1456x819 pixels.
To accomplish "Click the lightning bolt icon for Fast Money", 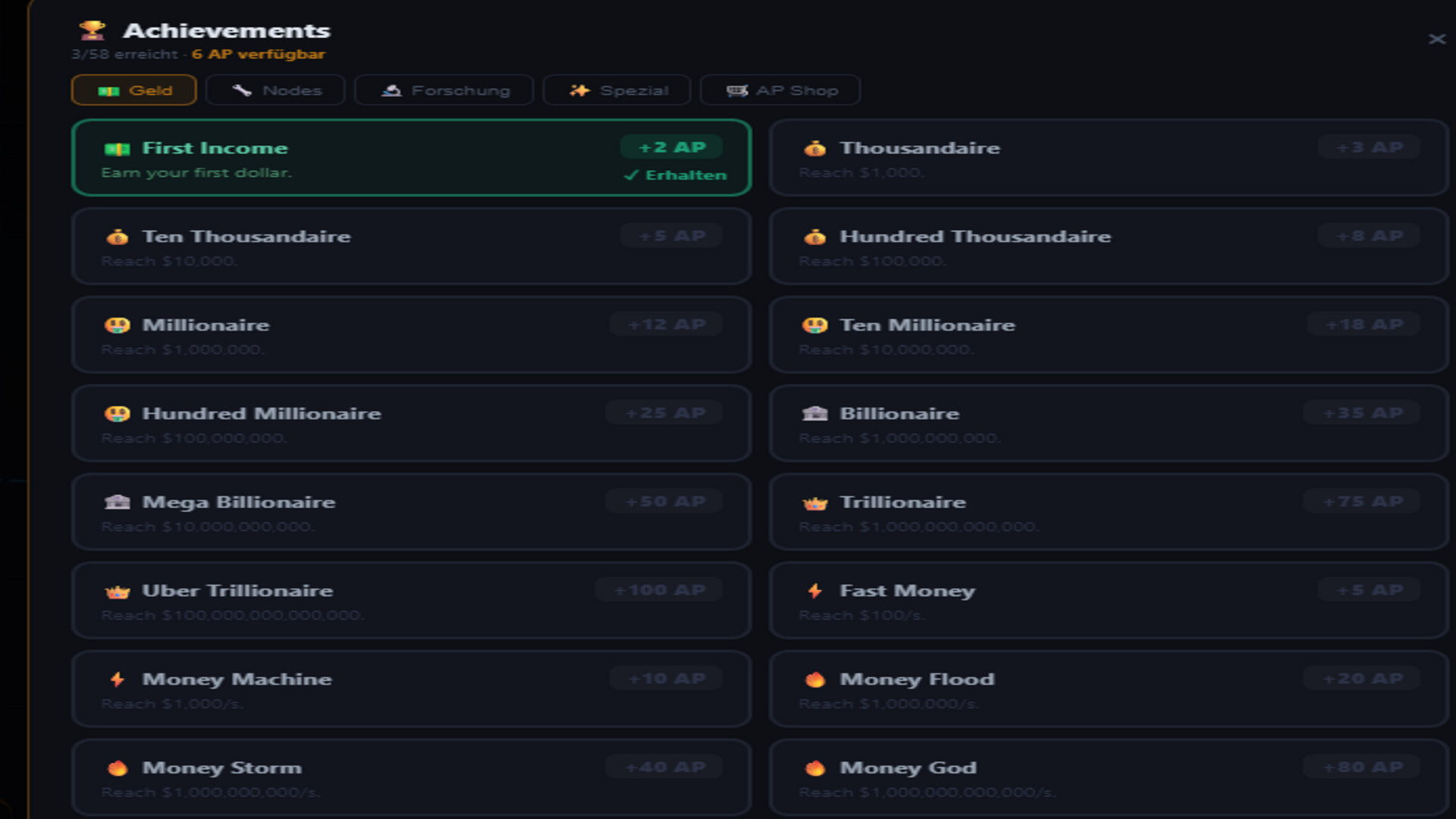I will pyautogui.click(x=814, y=591).
